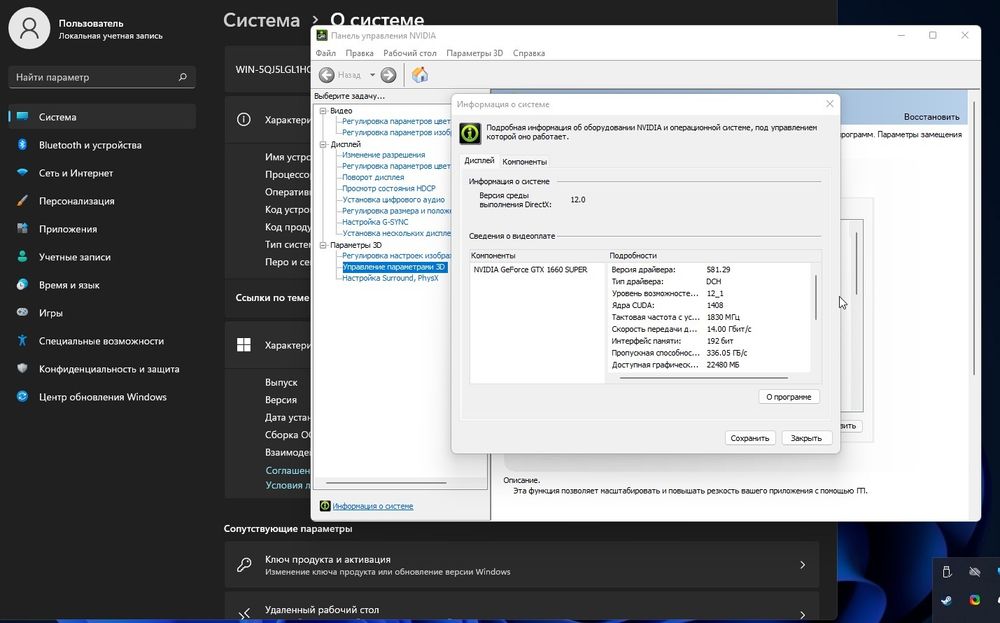Open Windows Update Center in sidebar
1000x623 pixels.
pos(102,397)
